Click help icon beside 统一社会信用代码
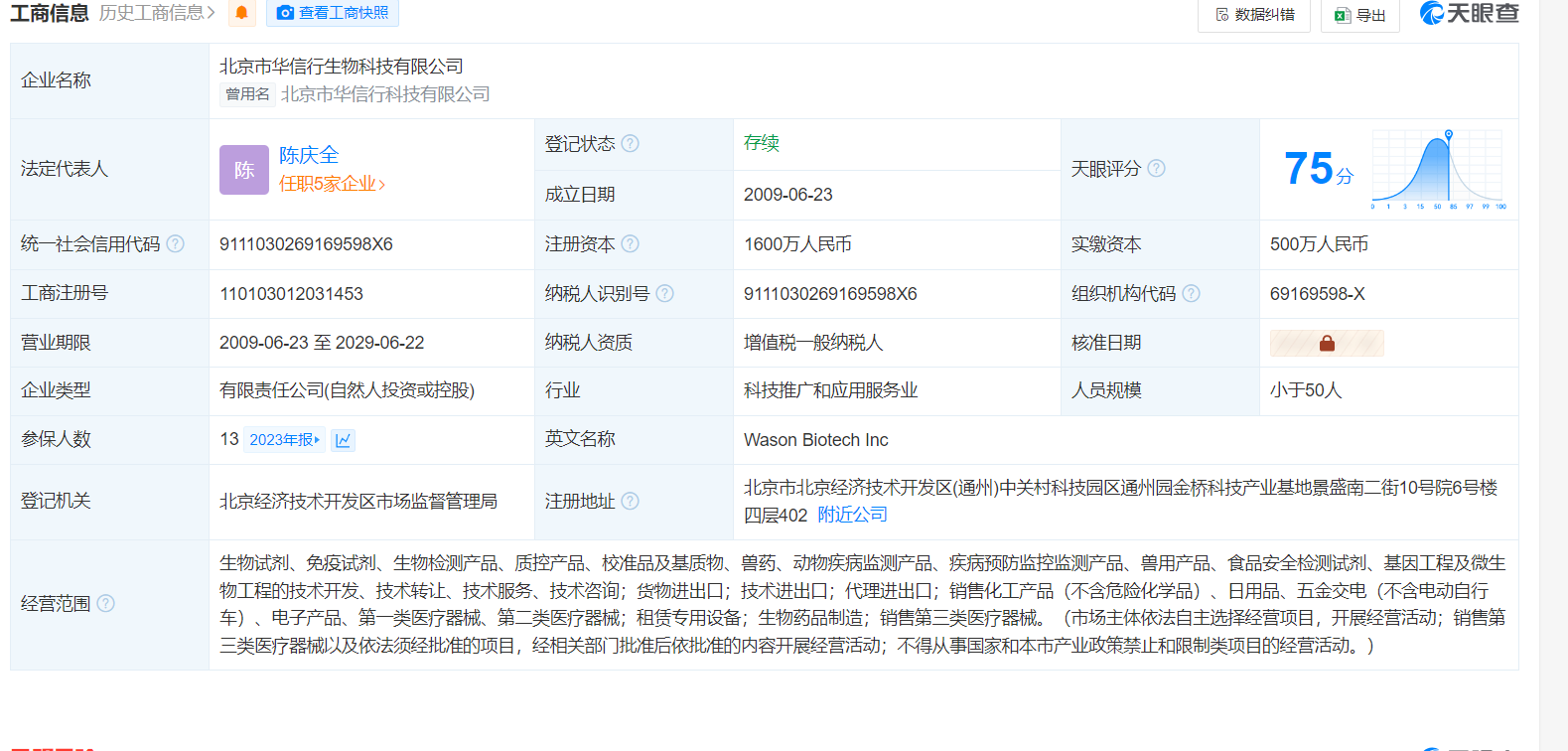The height and width of the screenshot is (751, 1568). [x=175, y=244]
